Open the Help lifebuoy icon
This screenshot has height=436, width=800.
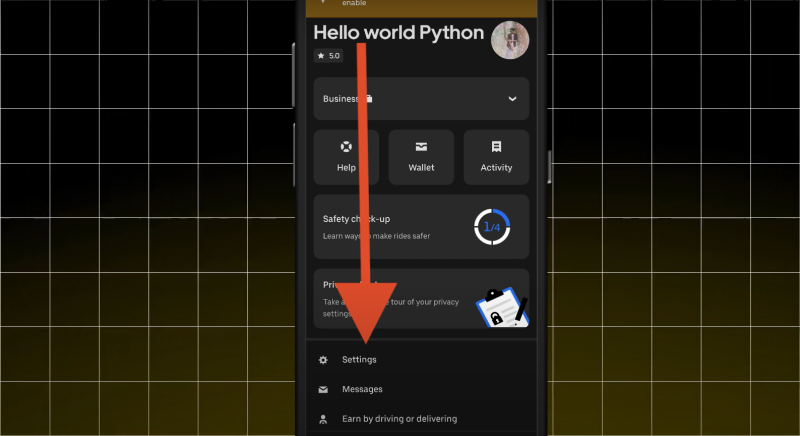346,147
